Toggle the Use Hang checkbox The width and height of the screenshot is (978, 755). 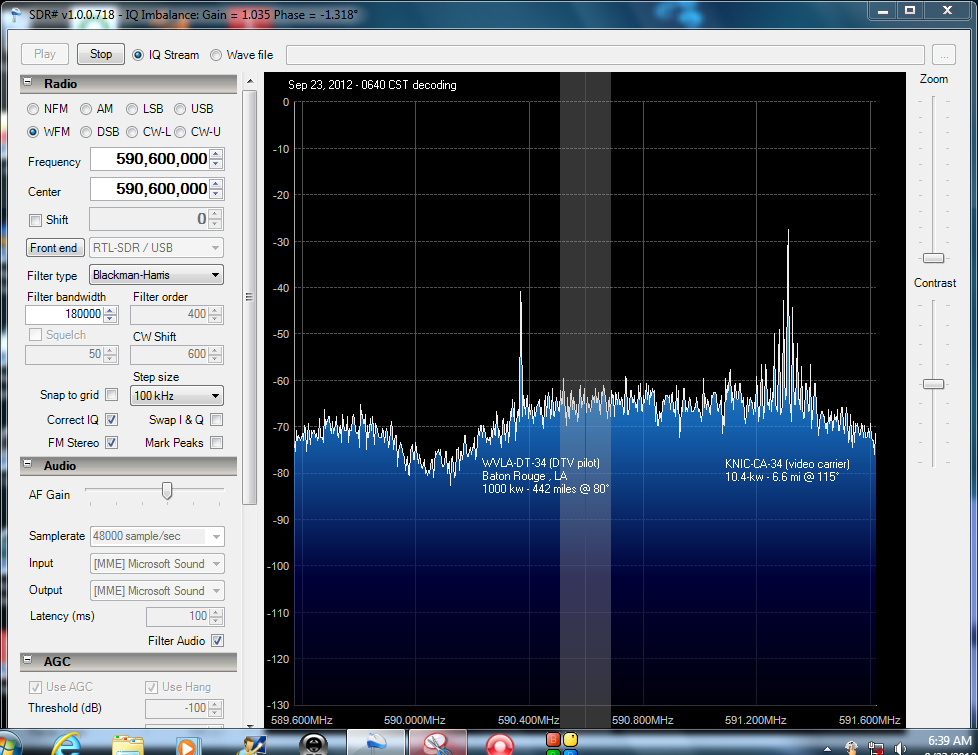tap(152, 687)
